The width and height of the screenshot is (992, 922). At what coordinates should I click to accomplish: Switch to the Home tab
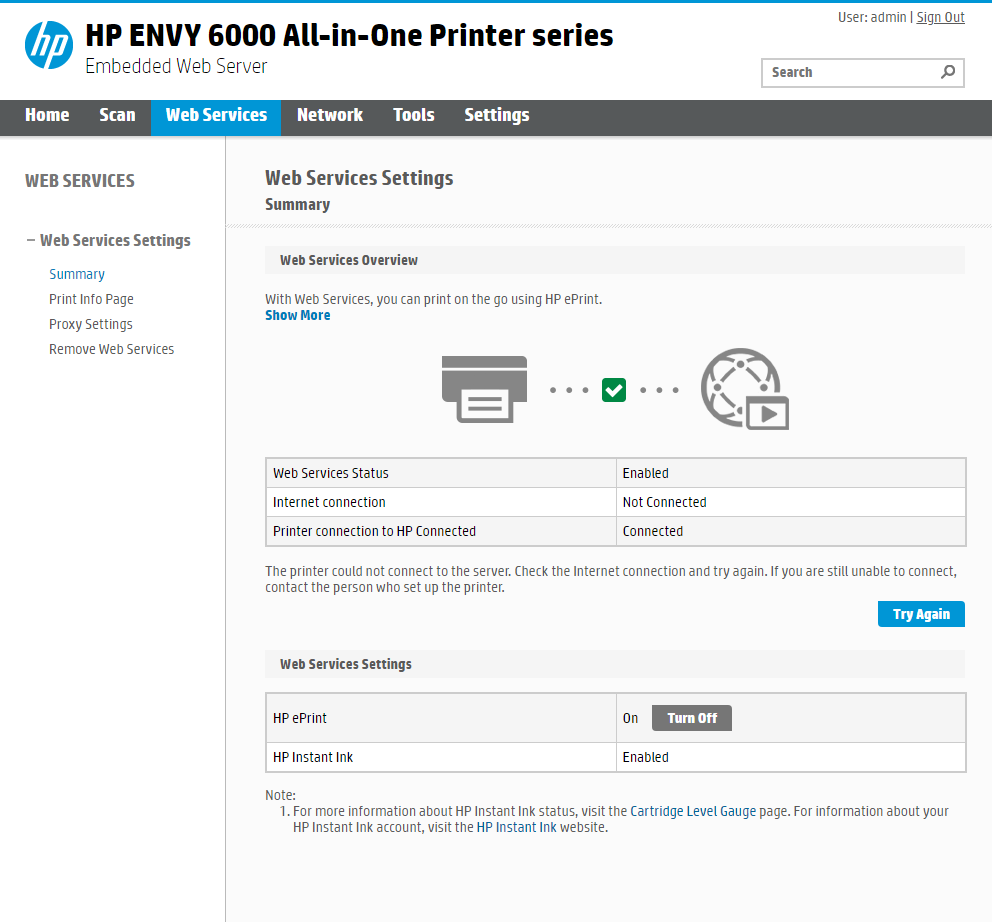[46, 116]
